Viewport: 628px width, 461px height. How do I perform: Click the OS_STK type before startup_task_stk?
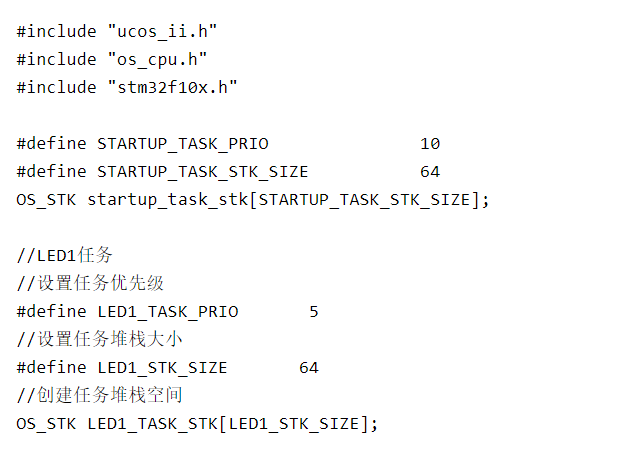click(46, 200)
